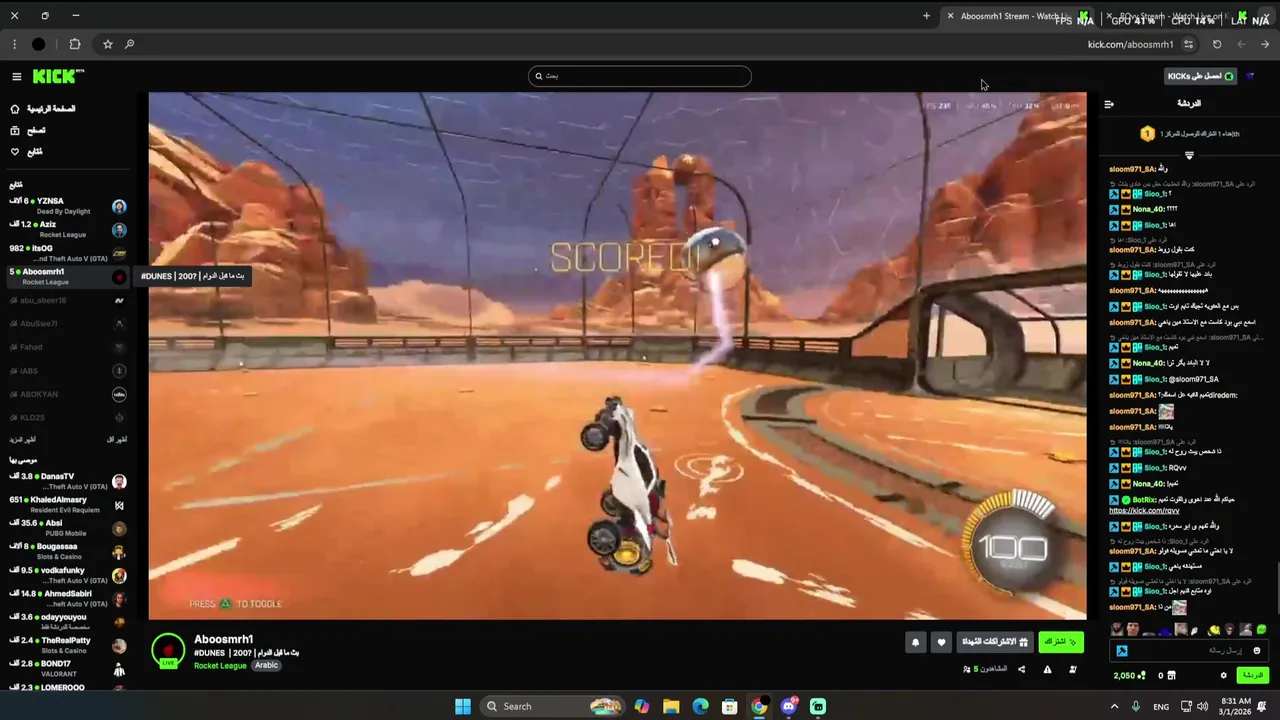Click the Rocket League category link
The image size is (1280, 720).
click(x=220, y=665)
